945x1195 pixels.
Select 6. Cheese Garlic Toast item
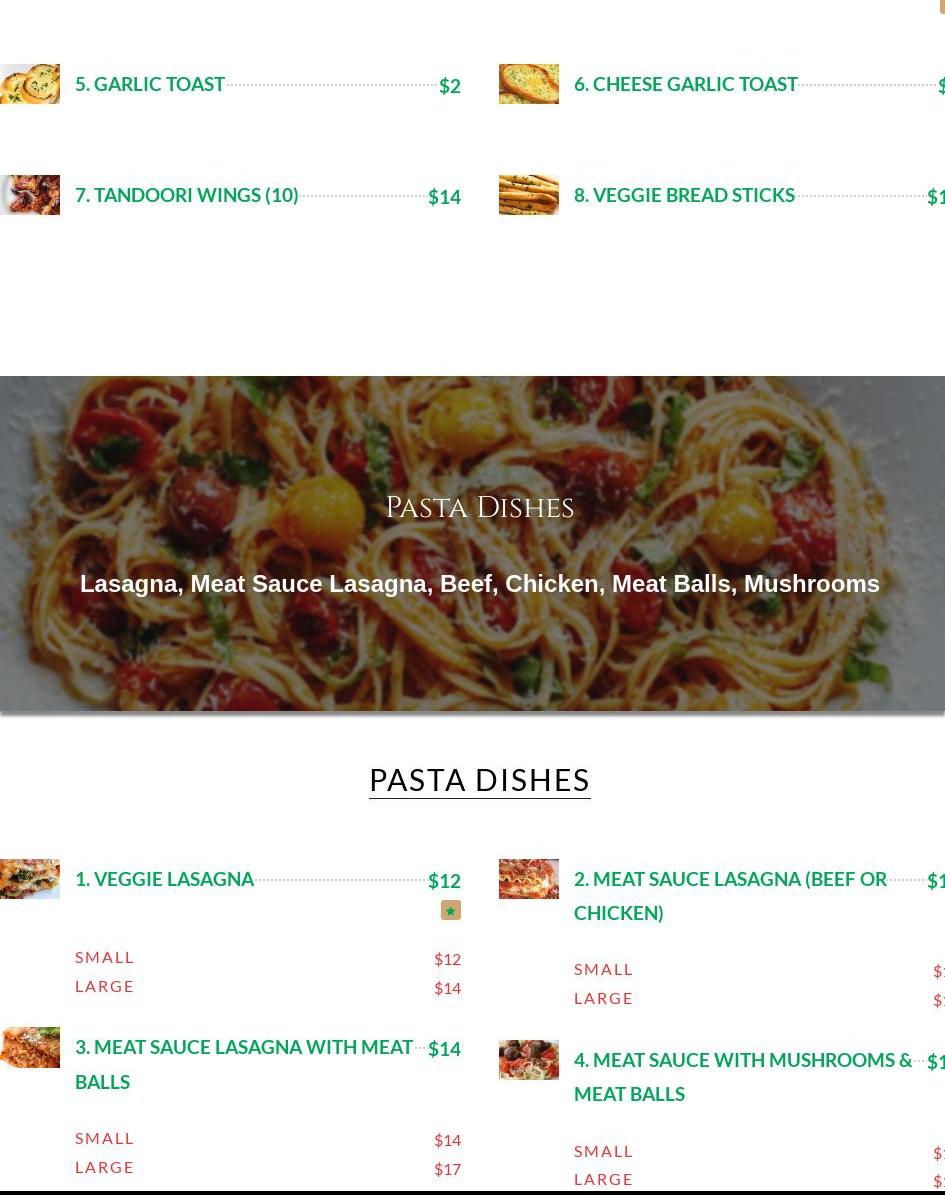(686, 84)
